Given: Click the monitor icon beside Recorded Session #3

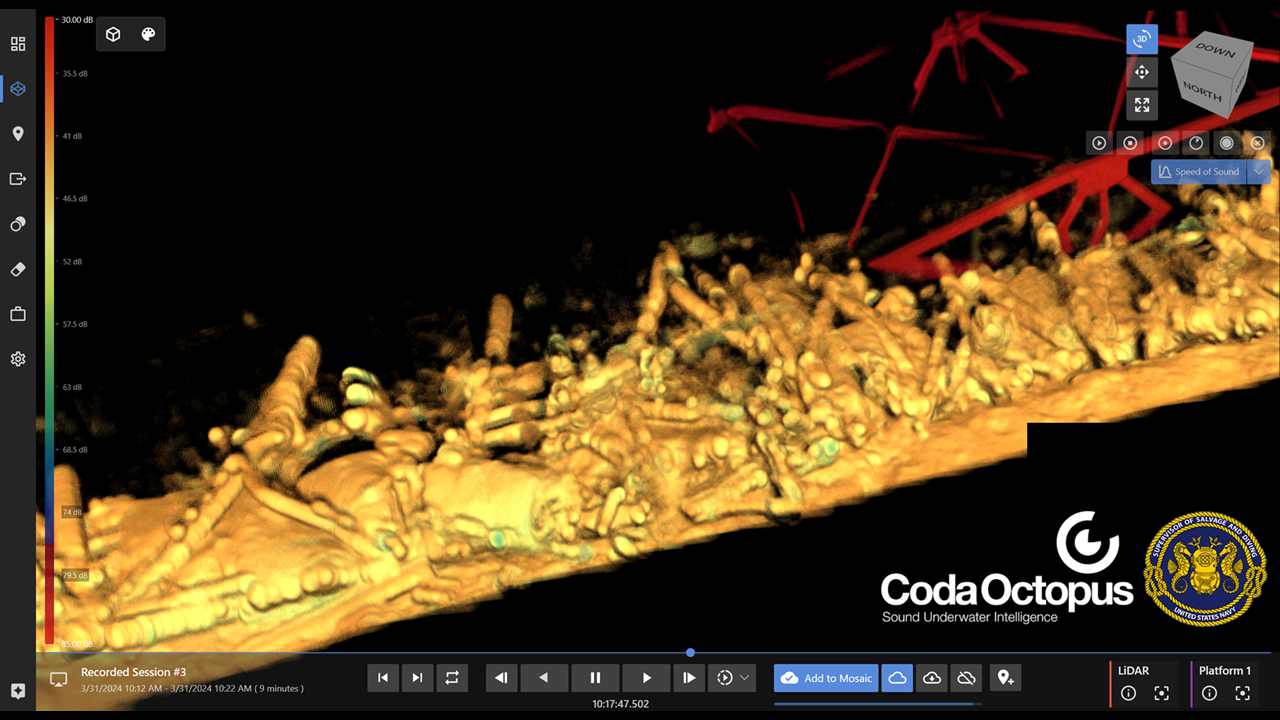Looking at the screenshot, I should tap(58, 680).
